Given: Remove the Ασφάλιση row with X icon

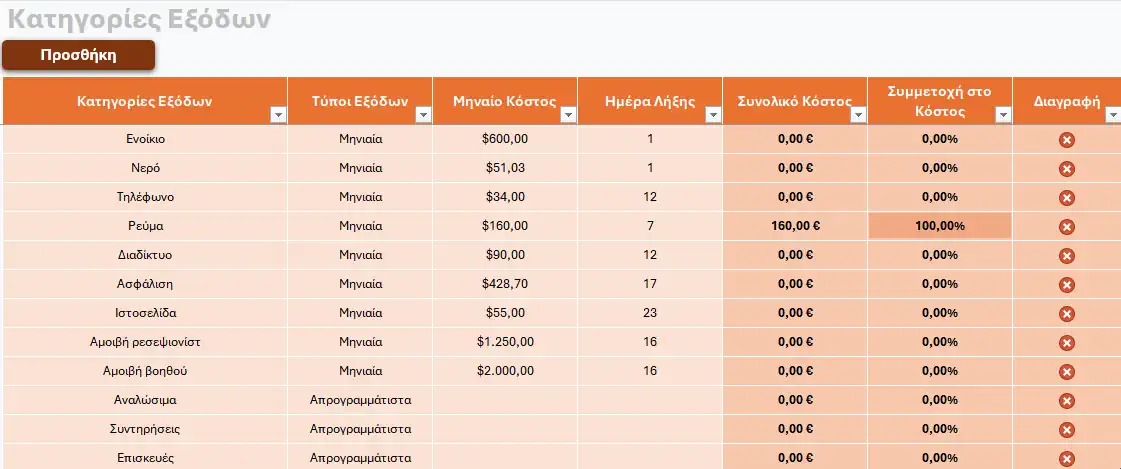Looking at the screenshot, I should [1067, 285].
